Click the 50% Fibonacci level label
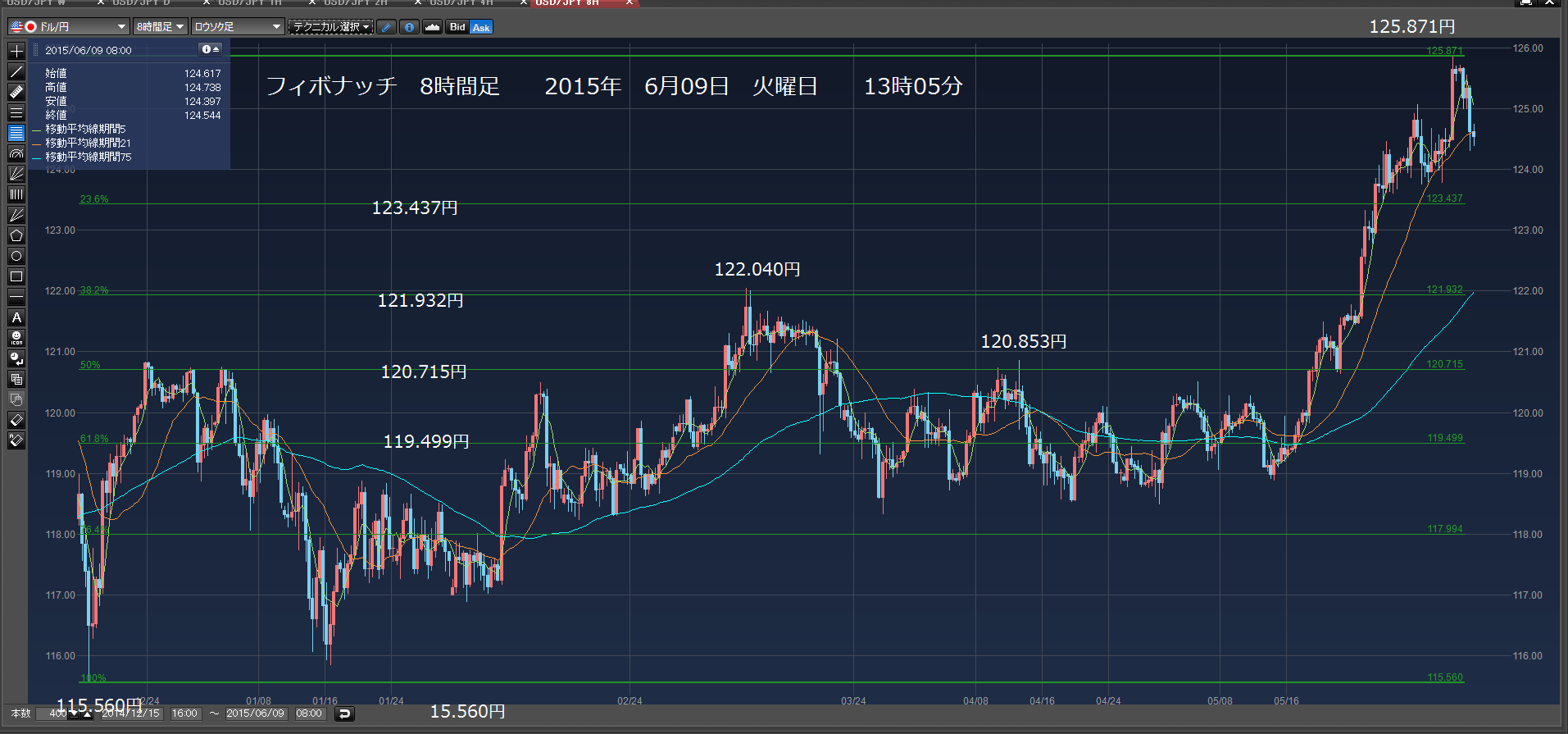1568x734 pixels. click(90, 365)
